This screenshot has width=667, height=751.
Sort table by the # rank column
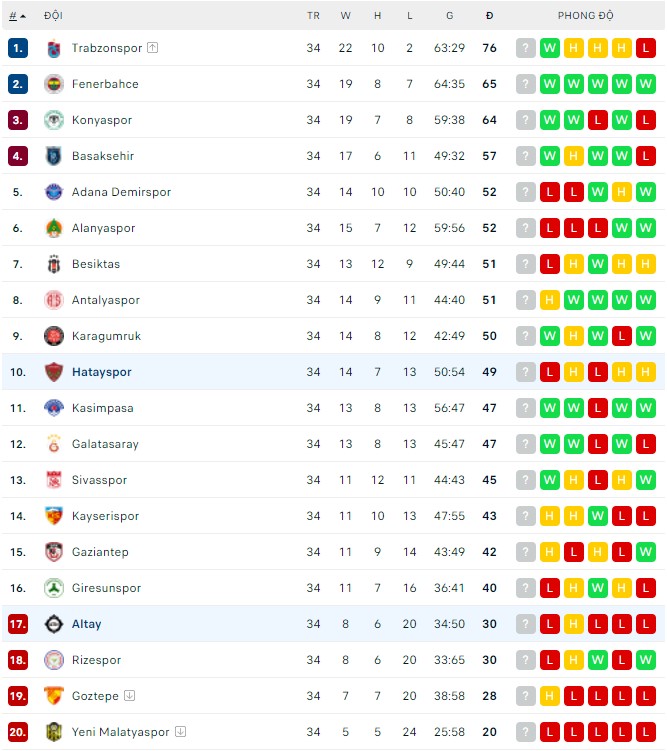pos(17,16)
